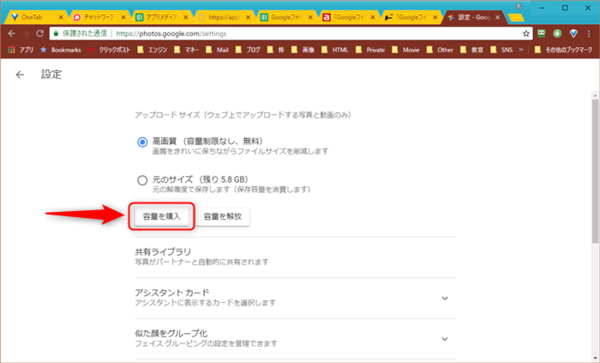
Task: Select the 元のサイズ upload size radio option
Action: 142,181
